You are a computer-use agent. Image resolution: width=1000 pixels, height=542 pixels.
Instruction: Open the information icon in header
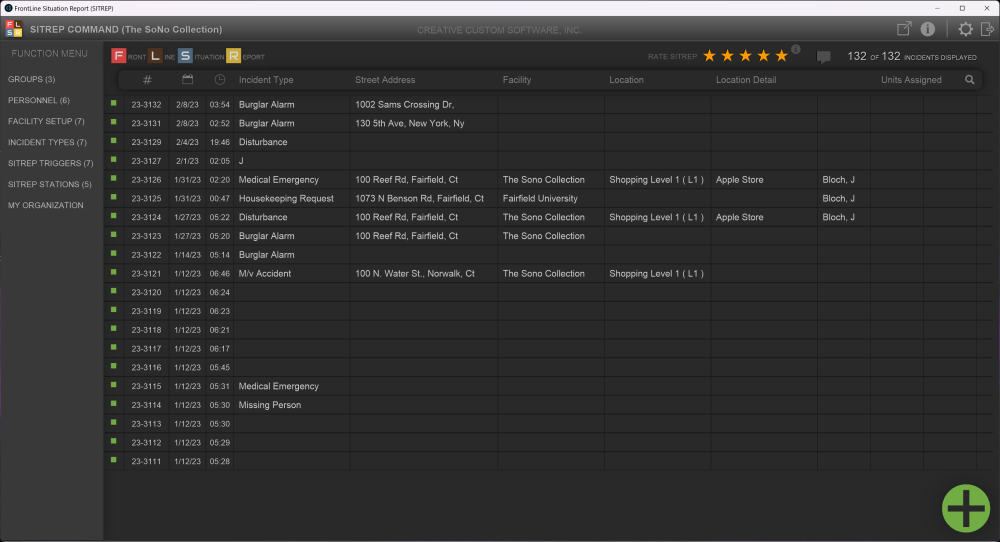928,30
